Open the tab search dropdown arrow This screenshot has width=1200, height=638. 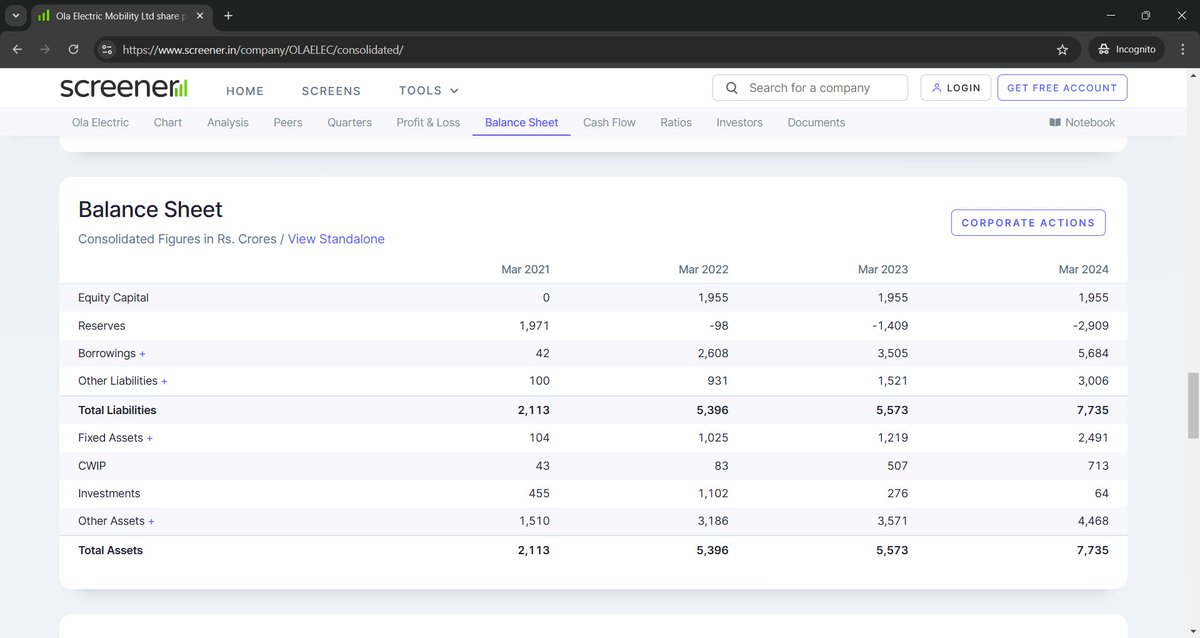pyautogui.click(x=15, y=16)
